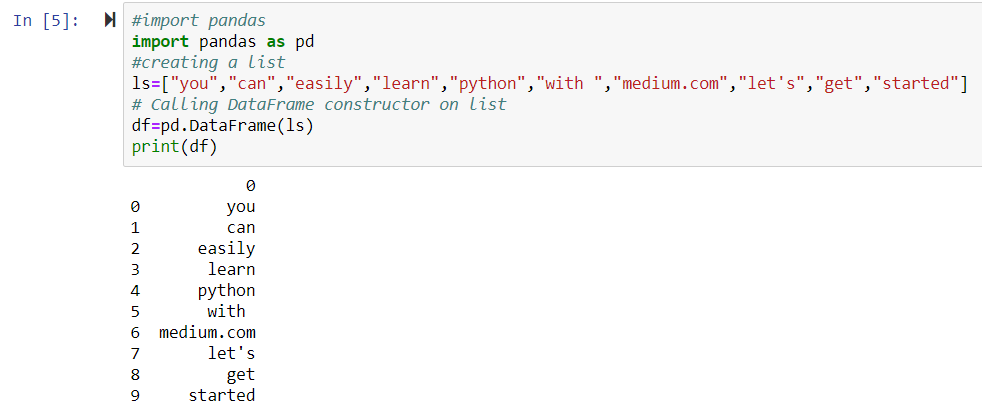Click the df=pd.DataFrame(ls) line

222,125
